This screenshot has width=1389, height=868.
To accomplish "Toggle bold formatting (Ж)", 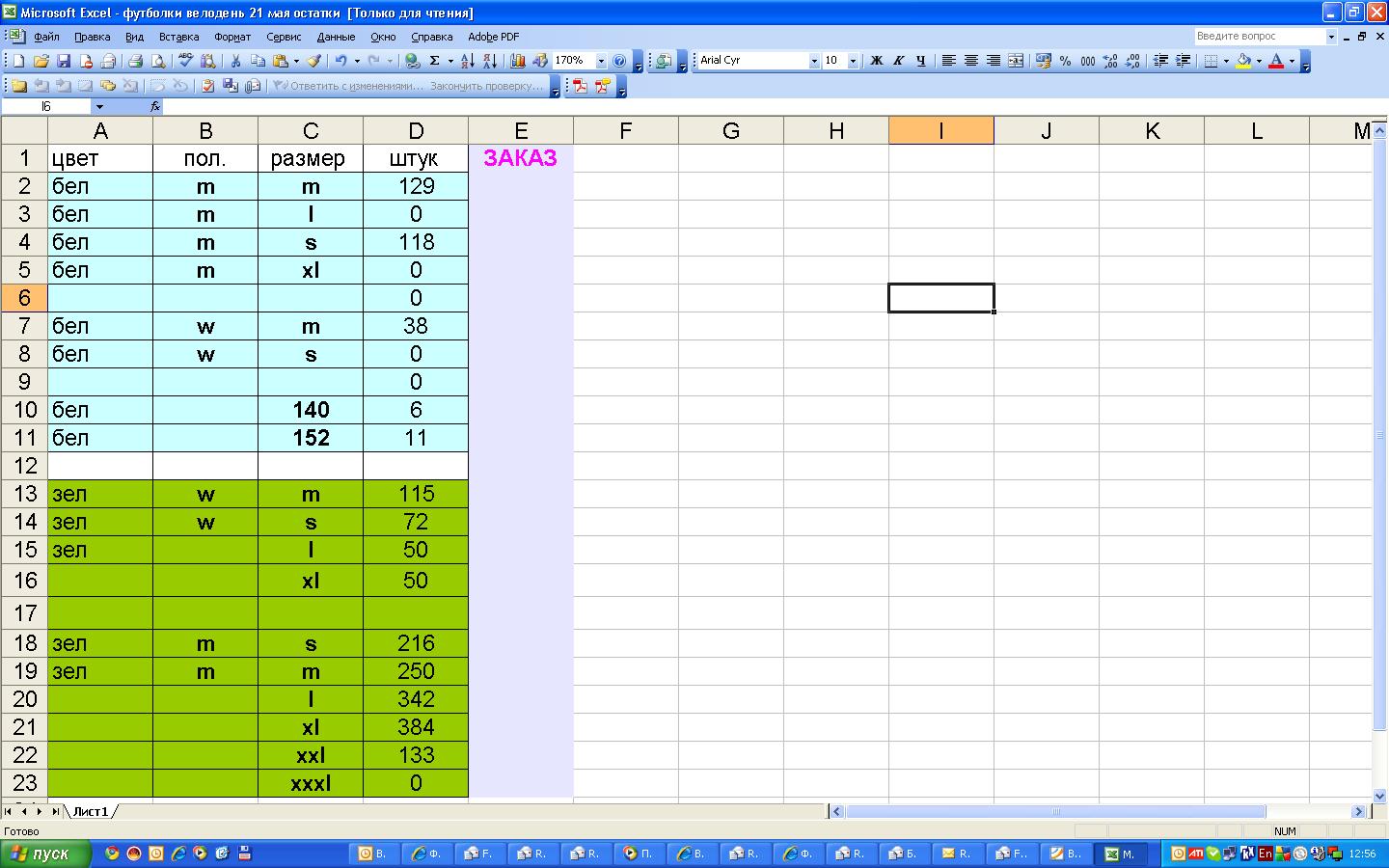I will pos(876,61).
